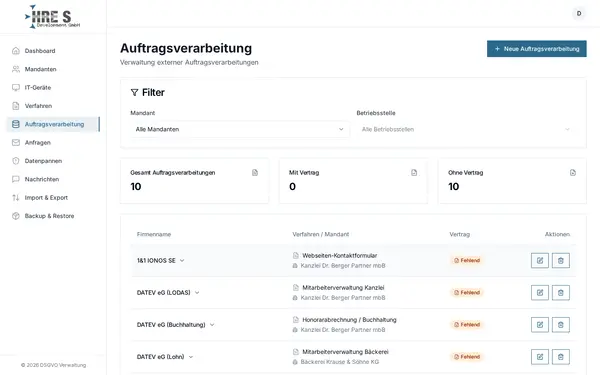Go to Dashboard in sidebar

(53, 51)
